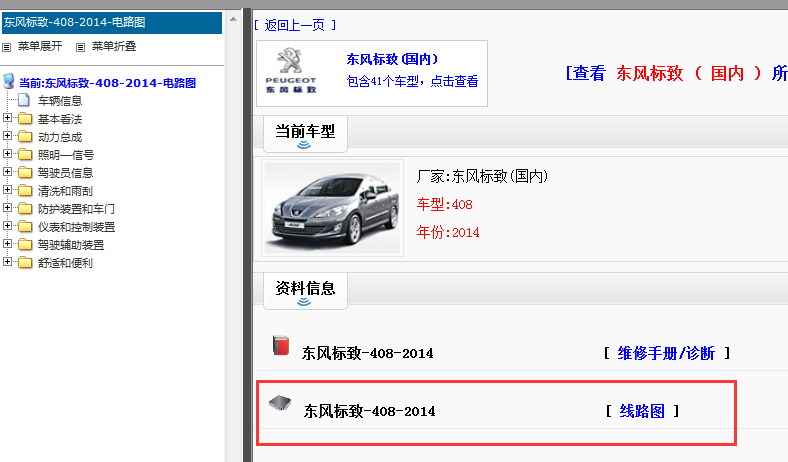Select the 驾驶员信息 label

pos(65,173)
